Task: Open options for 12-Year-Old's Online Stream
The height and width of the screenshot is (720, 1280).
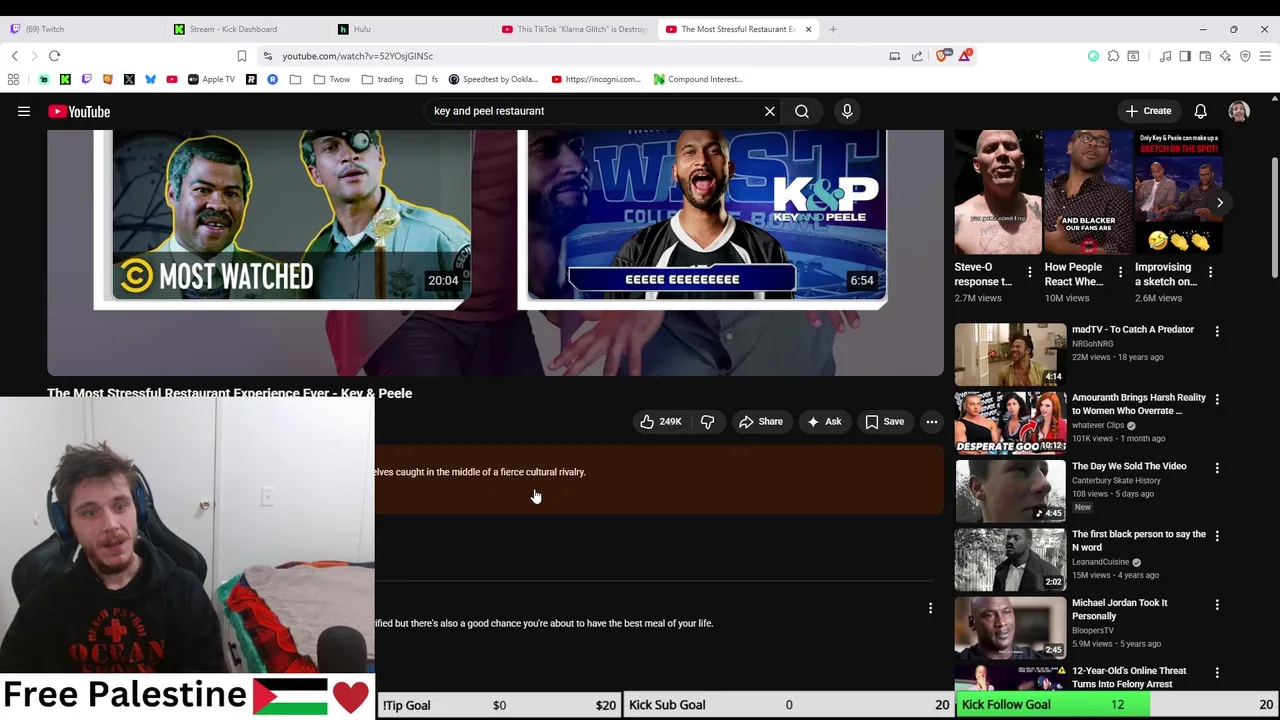Action: coord(1217,672)
